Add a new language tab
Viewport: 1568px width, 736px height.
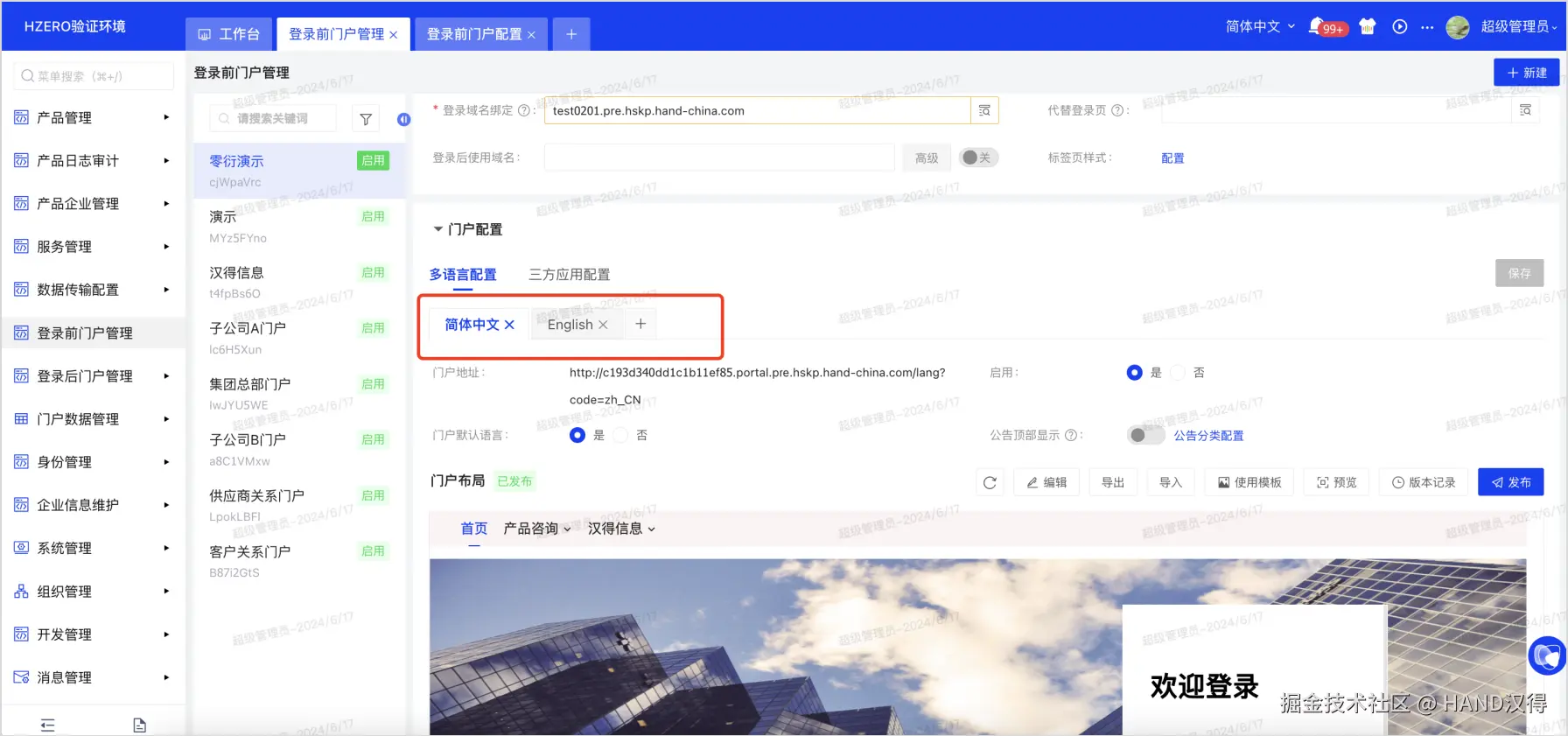[640, 324]
